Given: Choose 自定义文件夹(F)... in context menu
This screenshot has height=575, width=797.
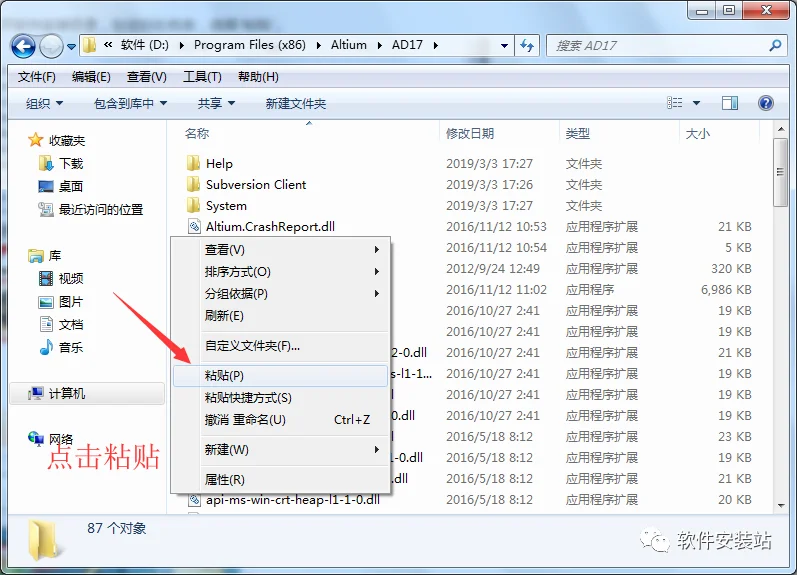Looking at the screenshot, I should (x=281, y=346).
